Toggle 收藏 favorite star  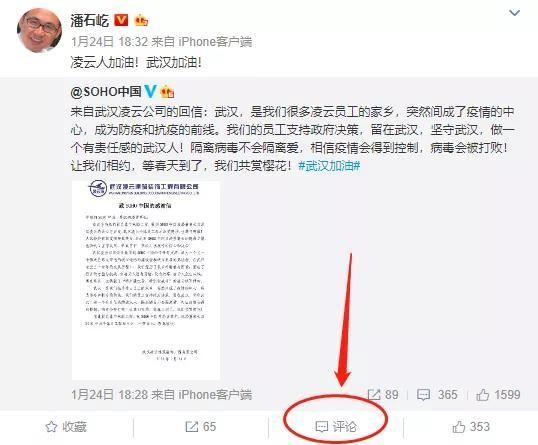pyautogui.click(x=66, y=427)
